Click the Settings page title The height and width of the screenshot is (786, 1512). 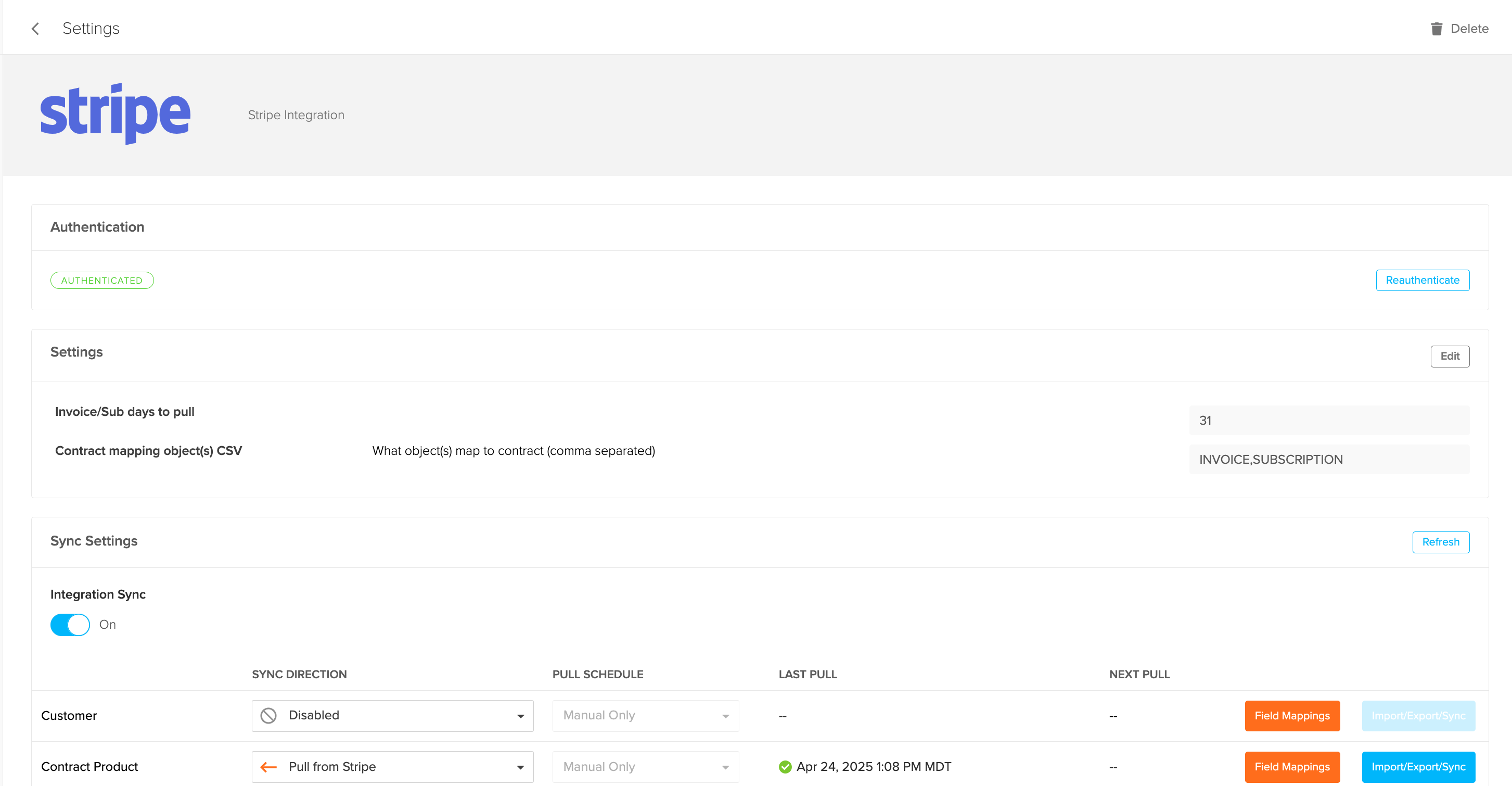[x=91, y=29]
